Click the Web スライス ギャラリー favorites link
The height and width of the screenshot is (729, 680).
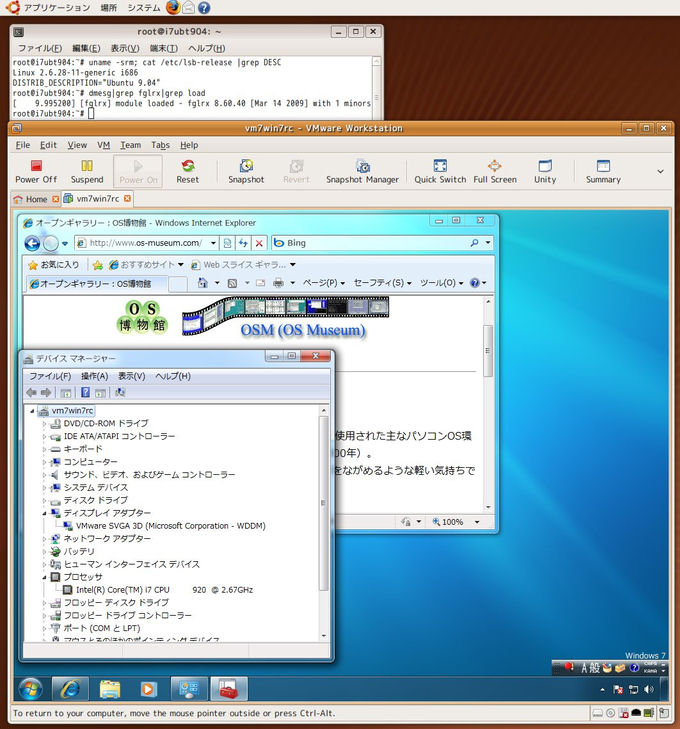pyautogui.click(x=244, y=265)
